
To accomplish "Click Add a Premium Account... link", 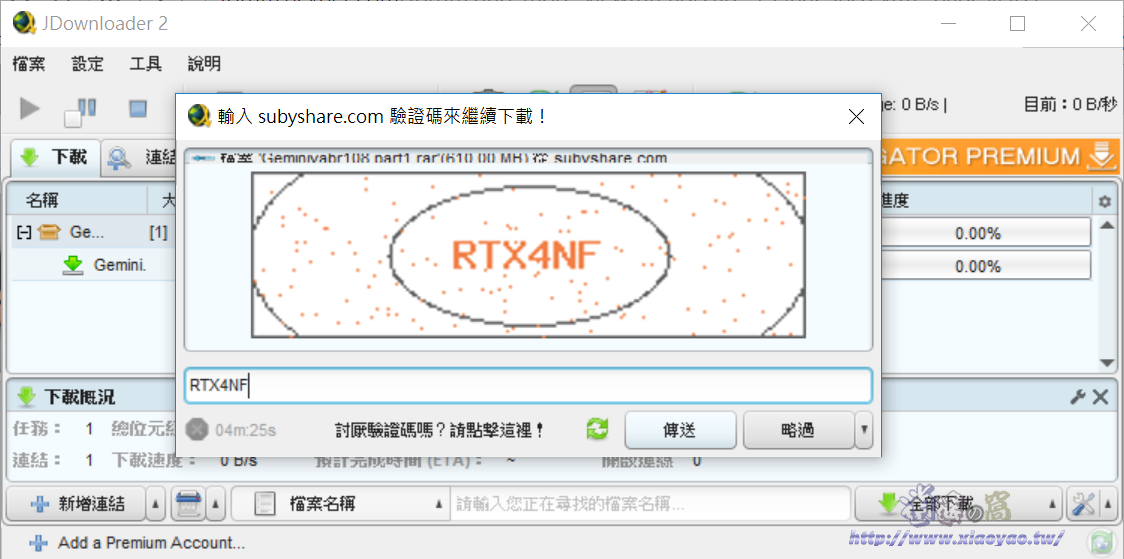I will pyautogui.click(x=151, y=543).
